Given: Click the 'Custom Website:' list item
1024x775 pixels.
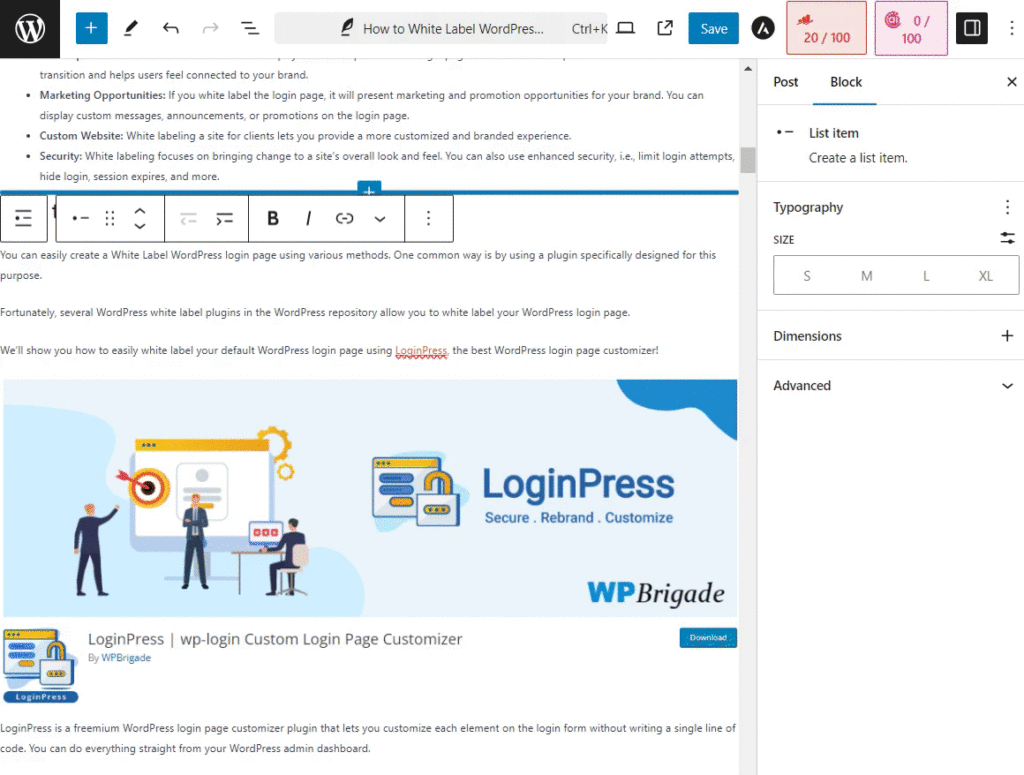Looking at the screenshot, I should click(305, 136).
